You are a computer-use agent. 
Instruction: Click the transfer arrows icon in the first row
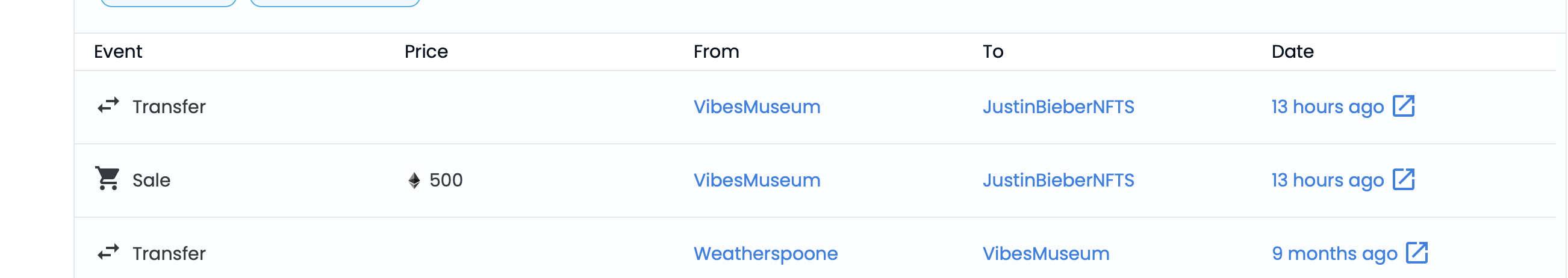point(108,106)
